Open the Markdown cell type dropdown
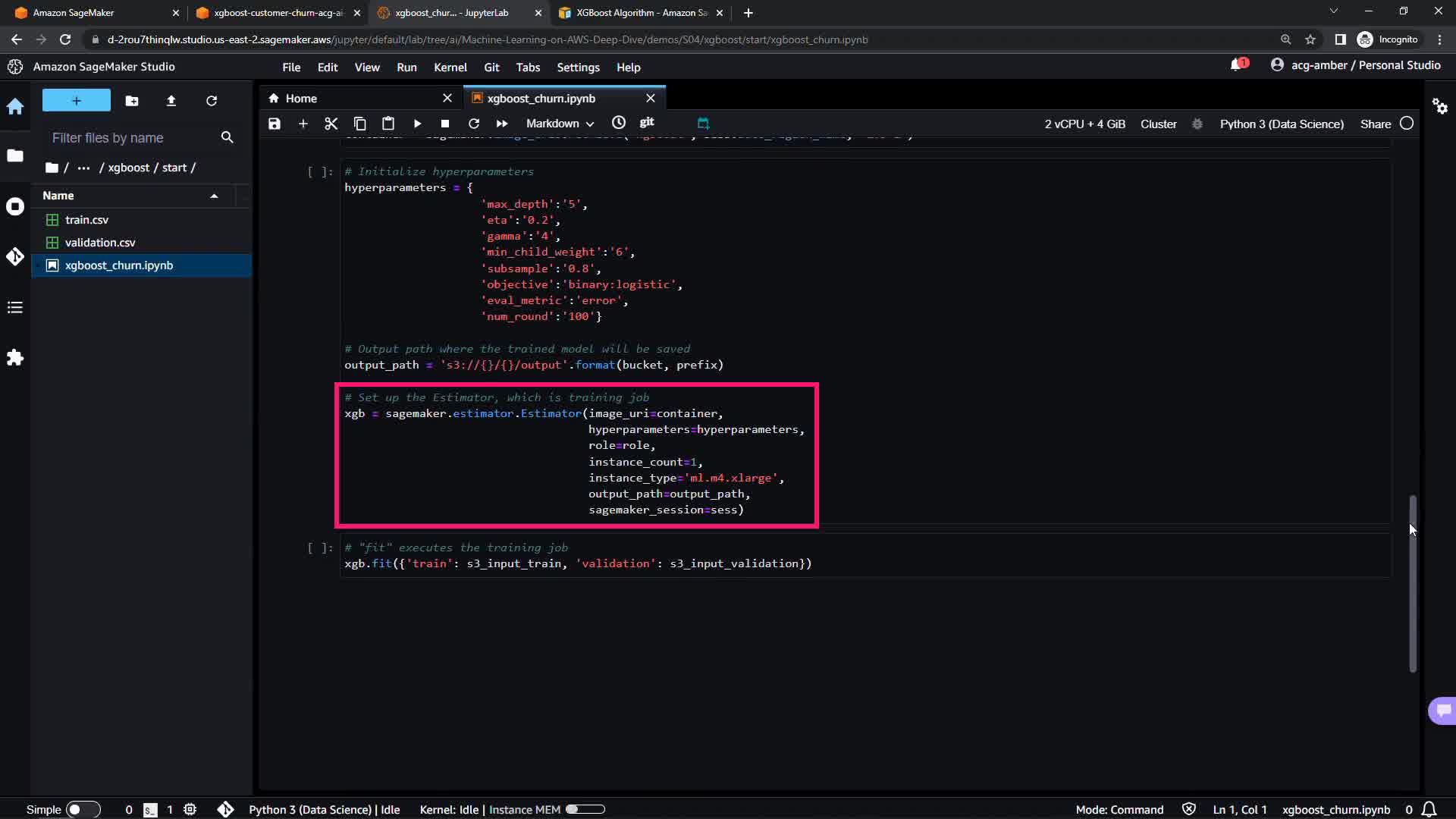 point(560,124)
